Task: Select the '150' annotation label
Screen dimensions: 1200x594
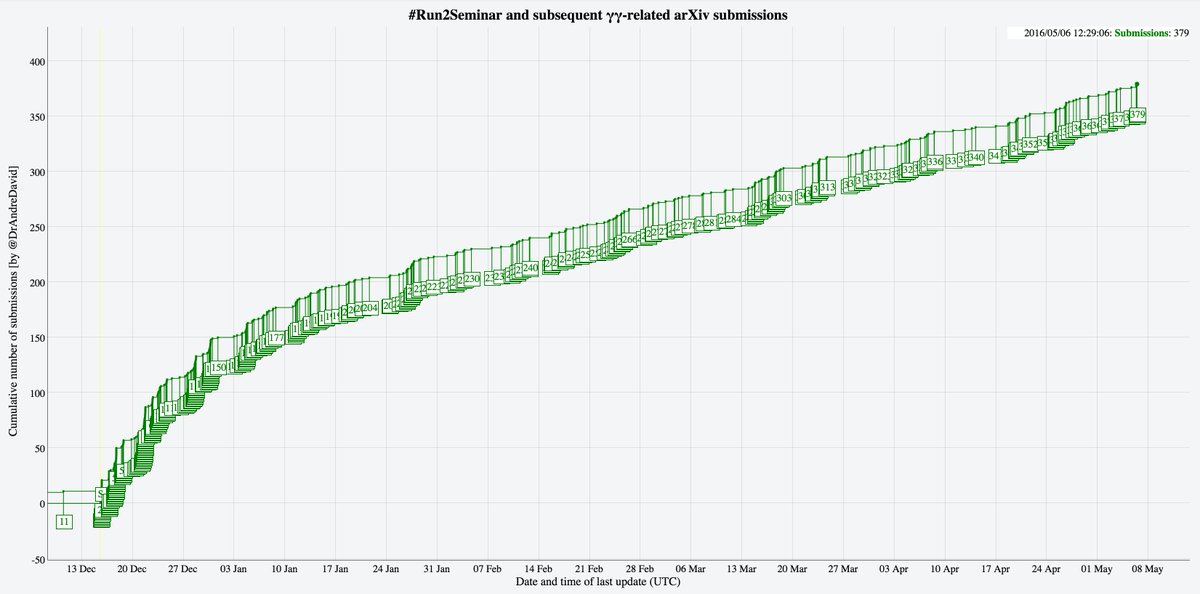Action: tap(217, 368)
